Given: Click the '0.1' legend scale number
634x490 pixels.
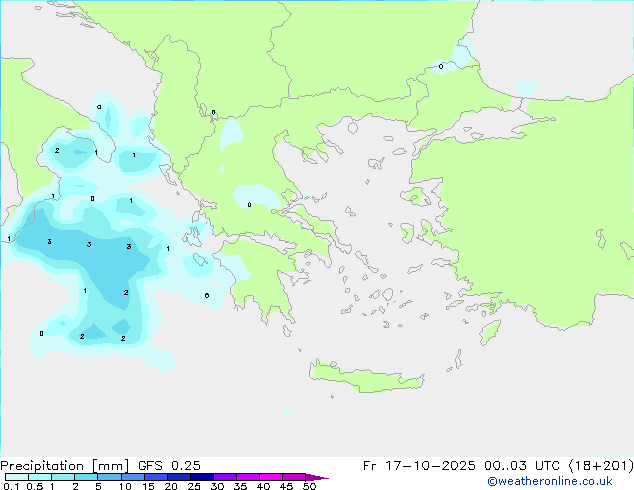Looking at the screenshot, I should (11, 486).
